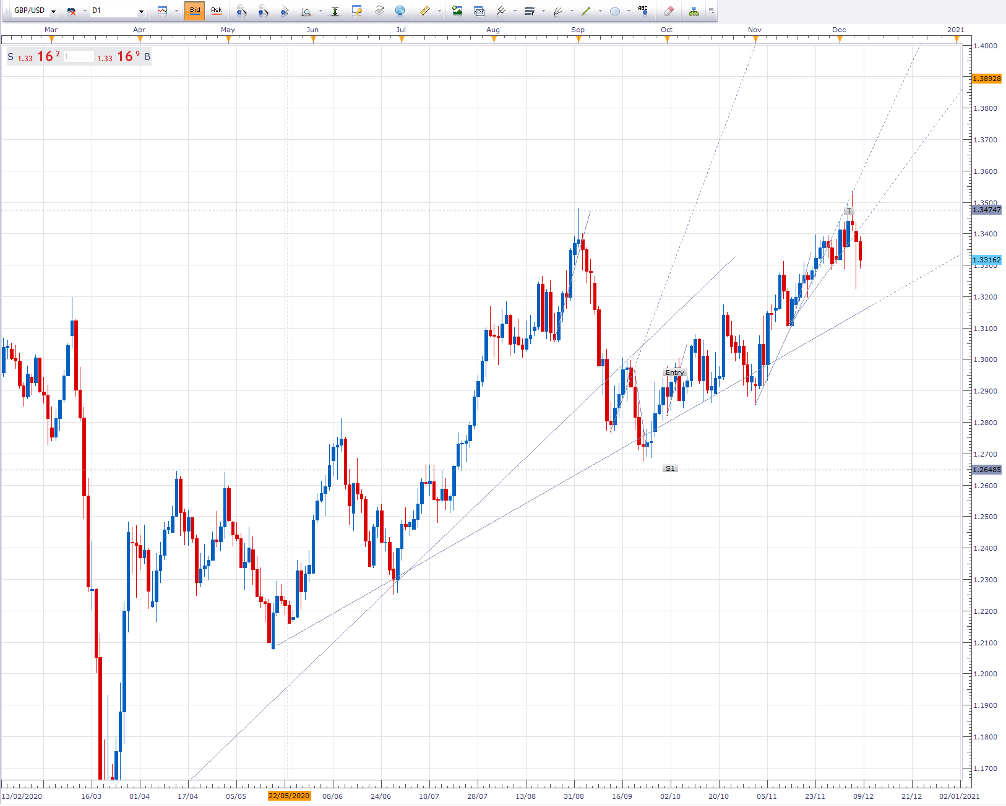Viewport: 1006px width, 806px height.
Task: Toggle the Bid price button
Action: (x=194, y=11)
